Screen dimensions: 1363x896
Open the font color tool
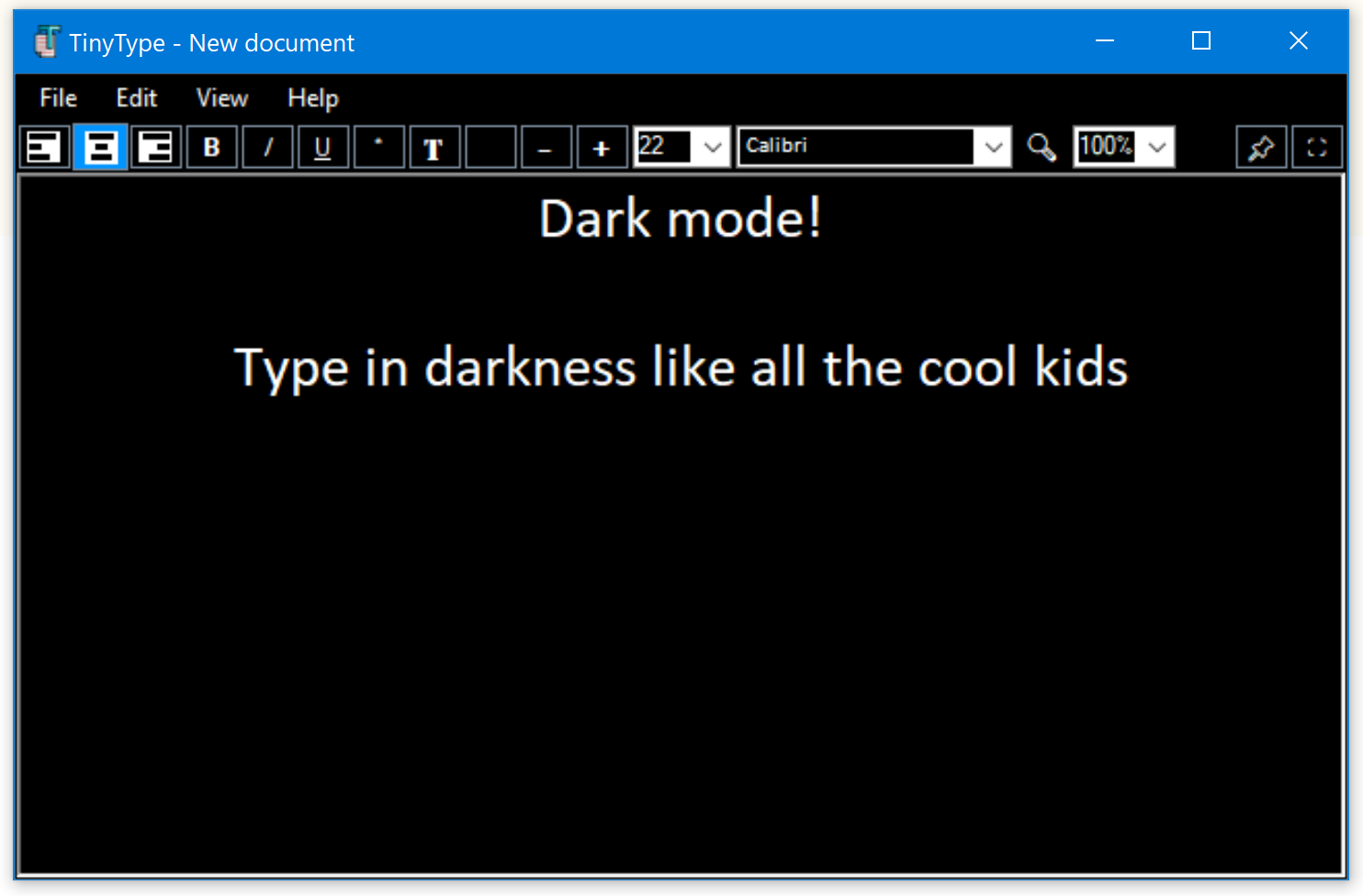coord(434,147)
